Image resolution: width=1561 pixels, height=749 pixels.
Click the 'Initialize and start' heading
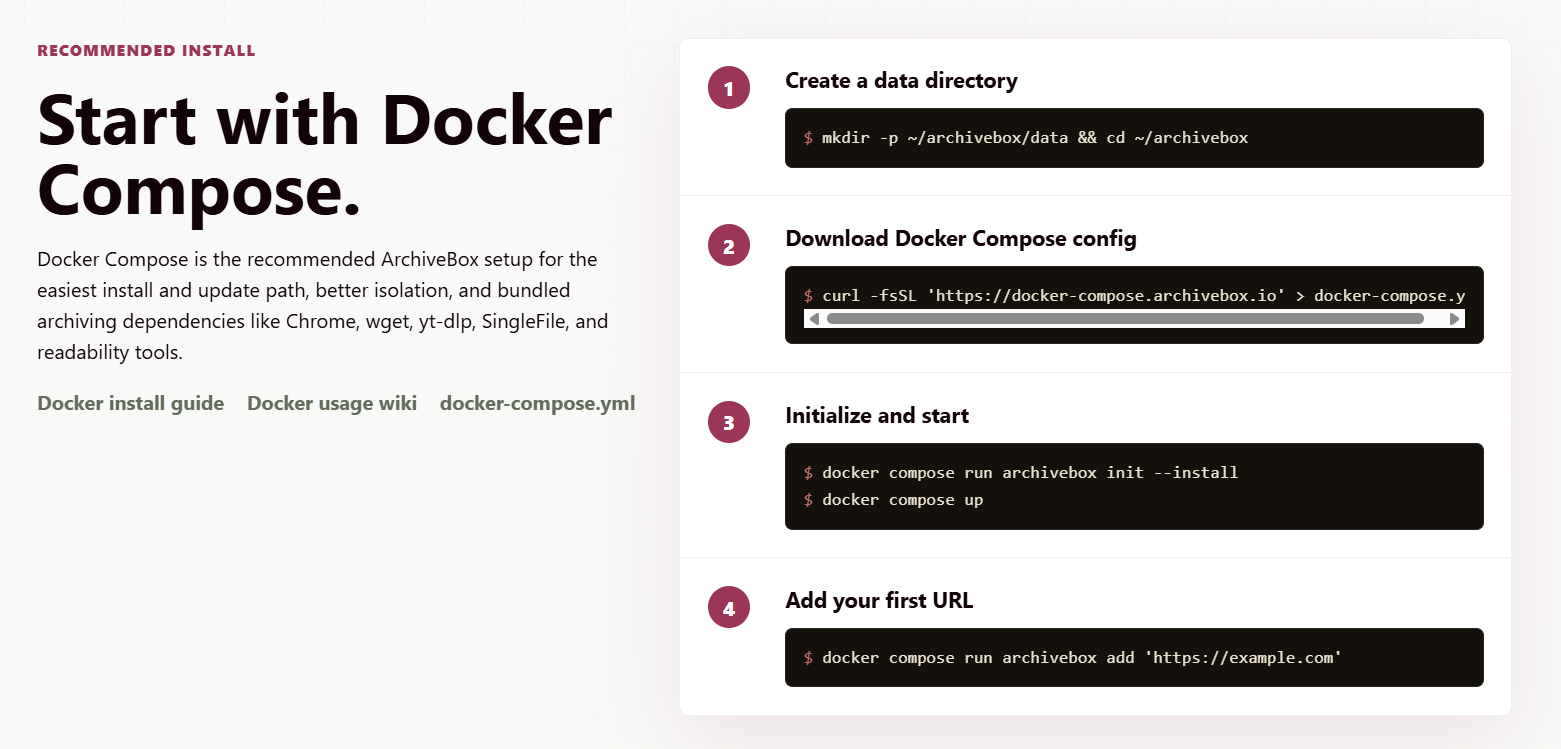pos(877,416)
